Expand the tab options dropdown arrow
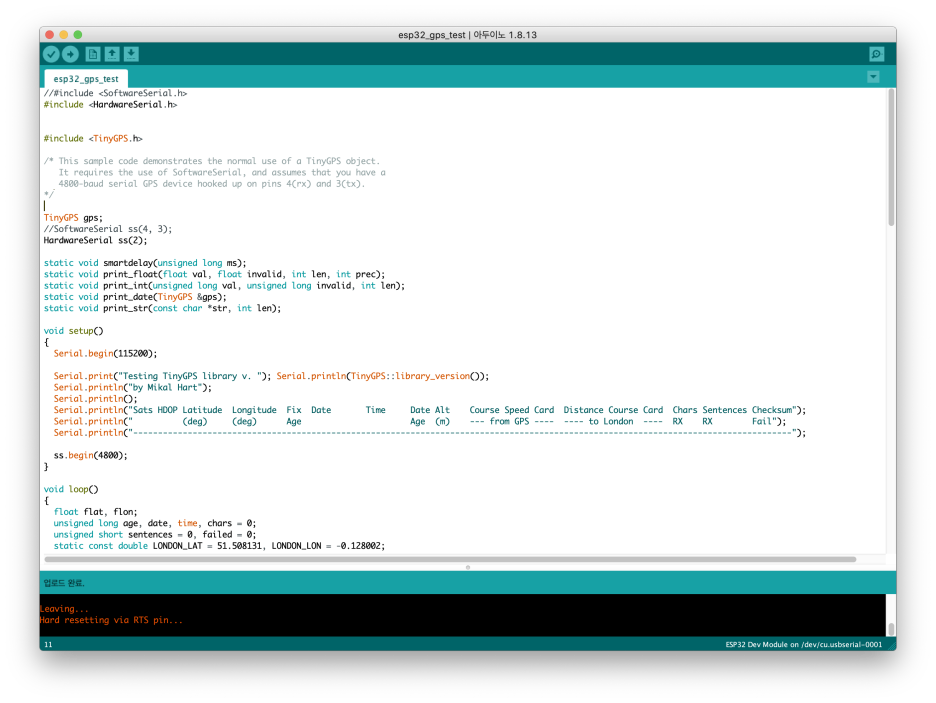 point(873,76)
